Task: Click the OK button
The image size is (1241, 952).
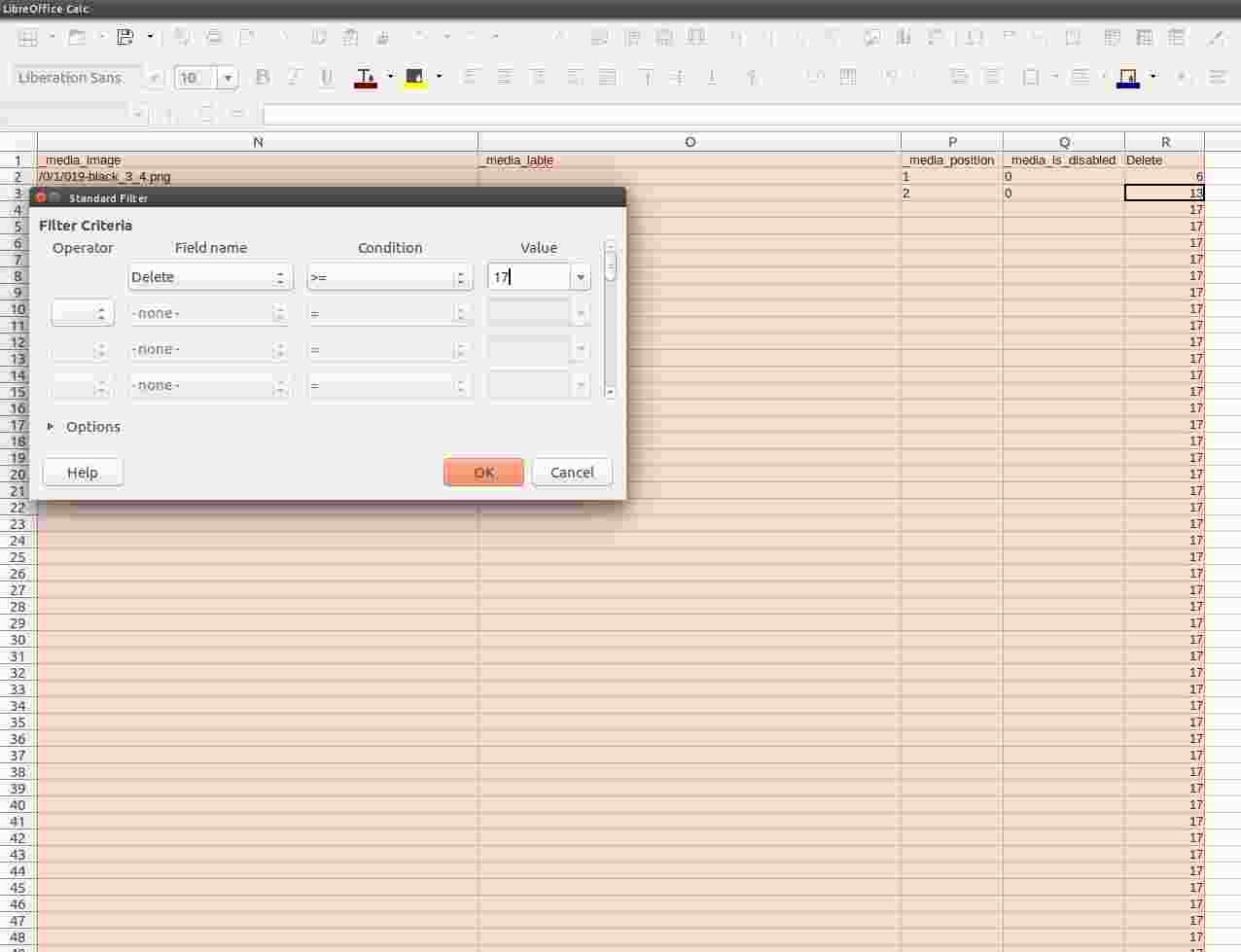Action: (483, 473)
